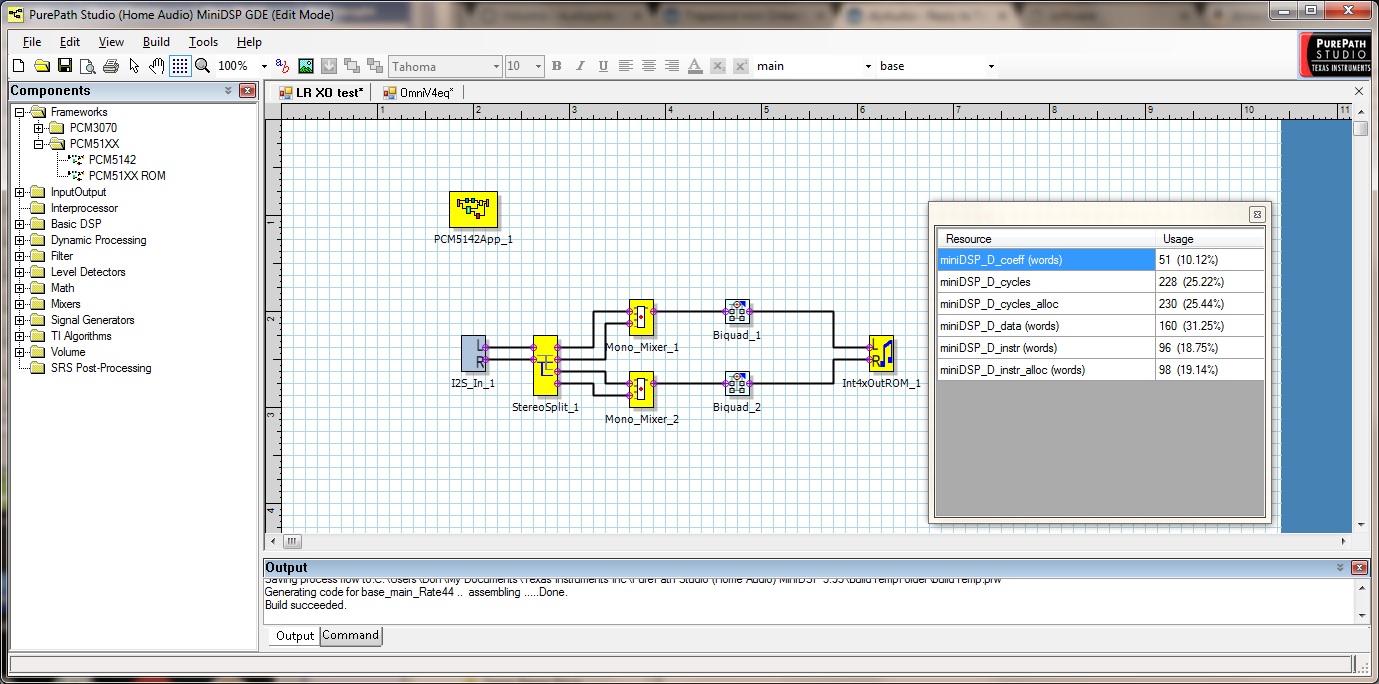This screenshot has width=1379, height=684.
Task: Expand the Basic DSP folder
Action: tap(21, 224)
